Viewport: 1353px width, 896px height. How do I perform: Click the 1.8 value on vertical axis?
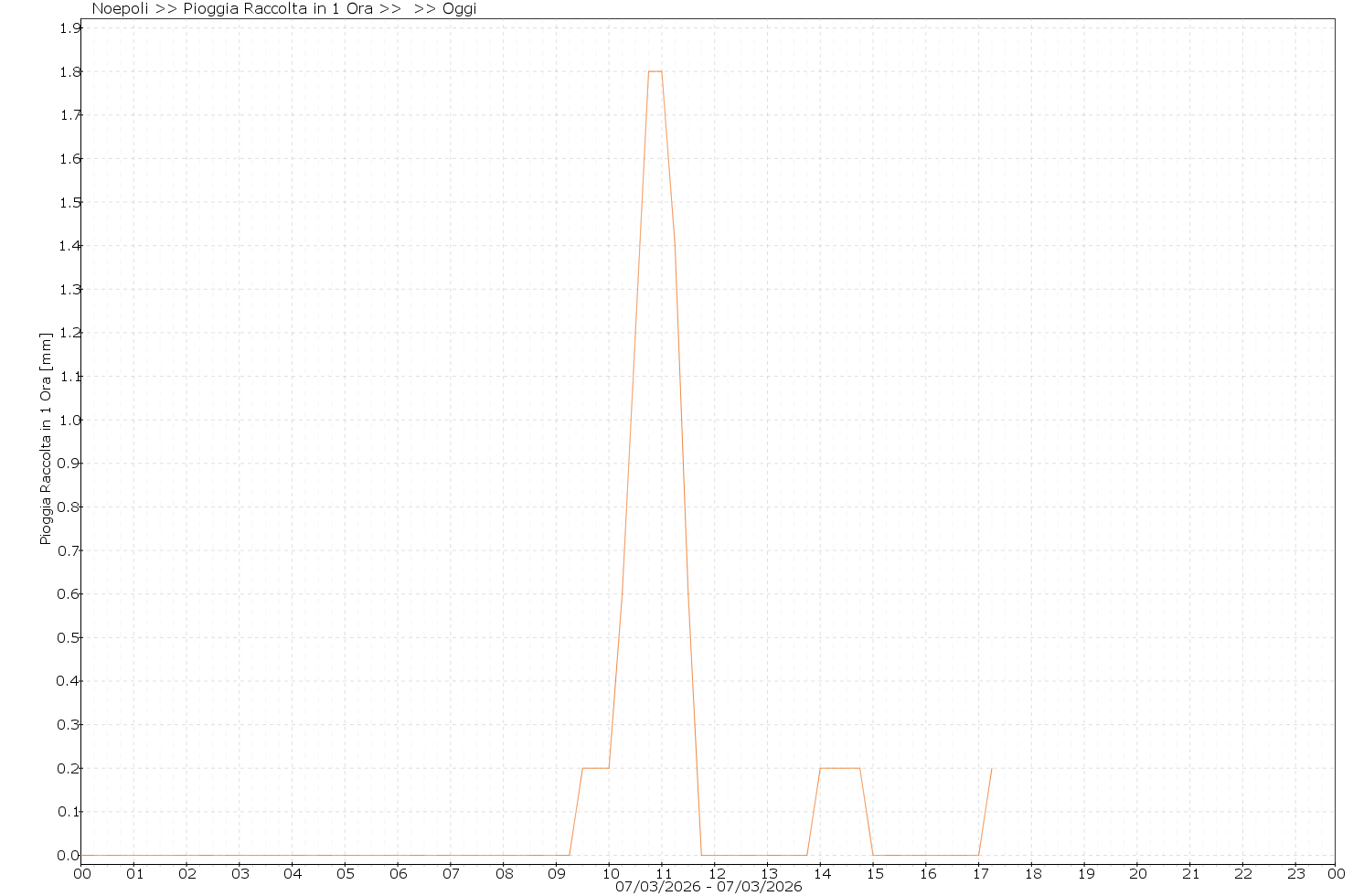(x=69, y=71)
